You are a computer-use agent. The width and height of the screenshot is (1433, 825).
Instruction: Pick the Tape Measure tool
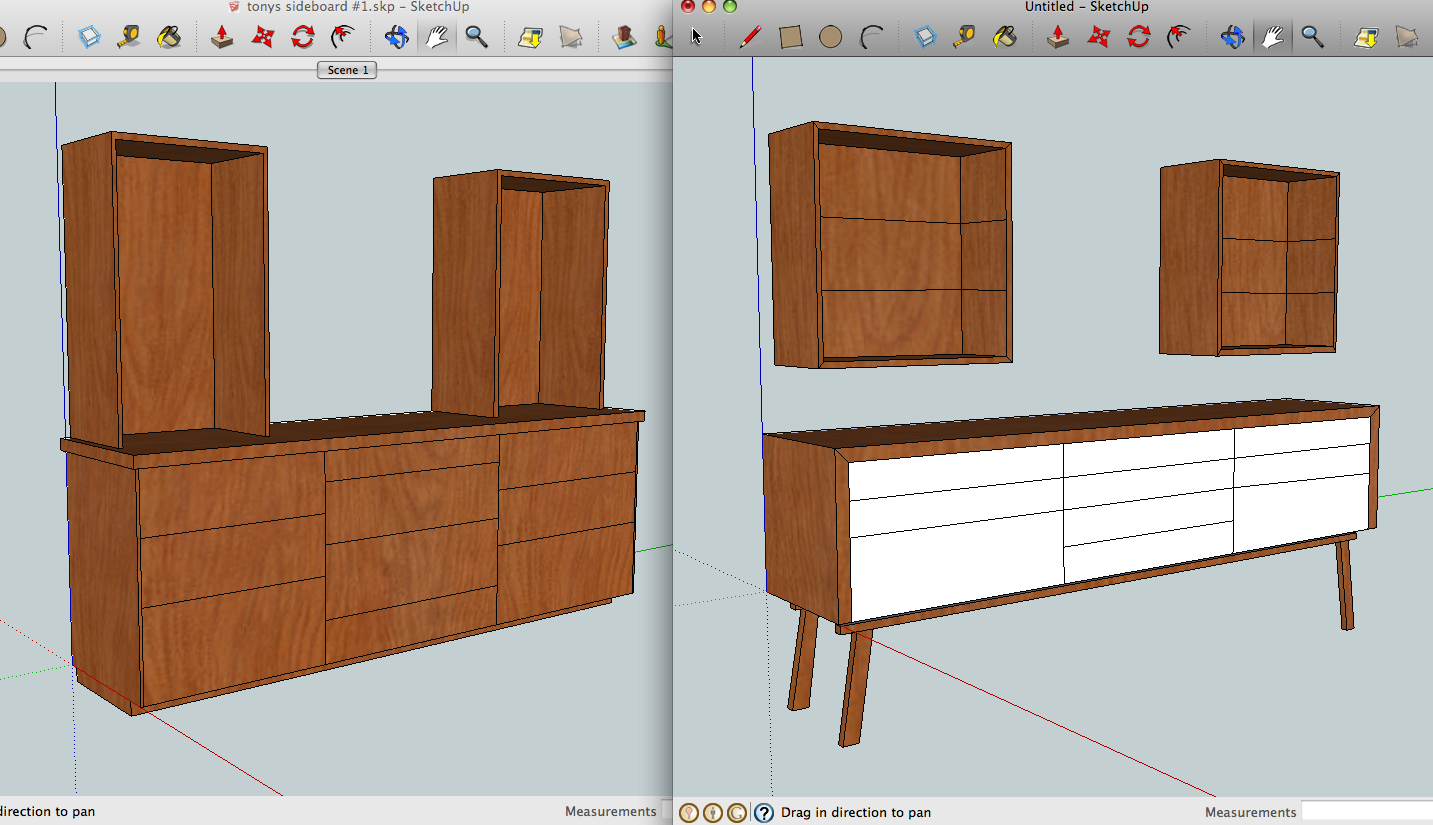pos(962,36)
